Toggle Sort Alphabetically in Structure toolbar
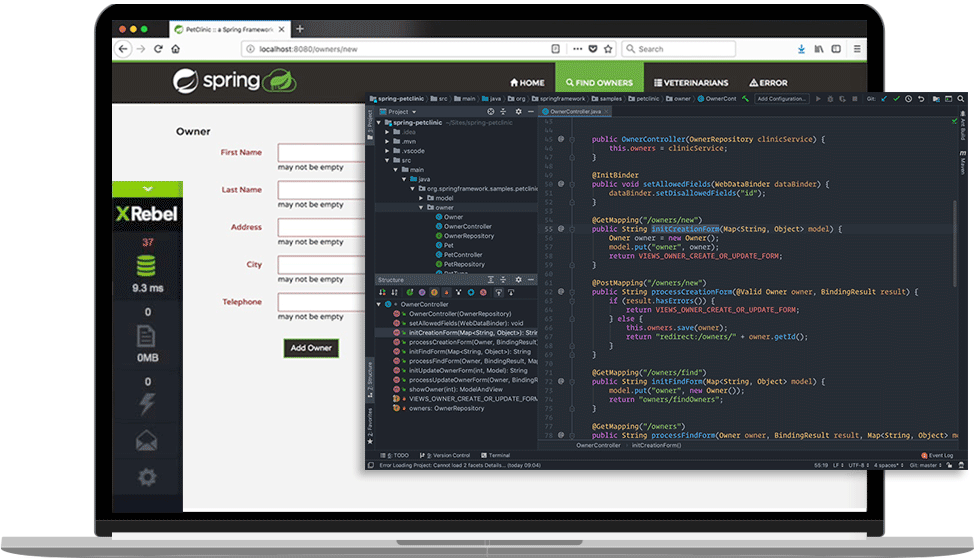Viewport: 975px width, 558px height. coord(394,292)
